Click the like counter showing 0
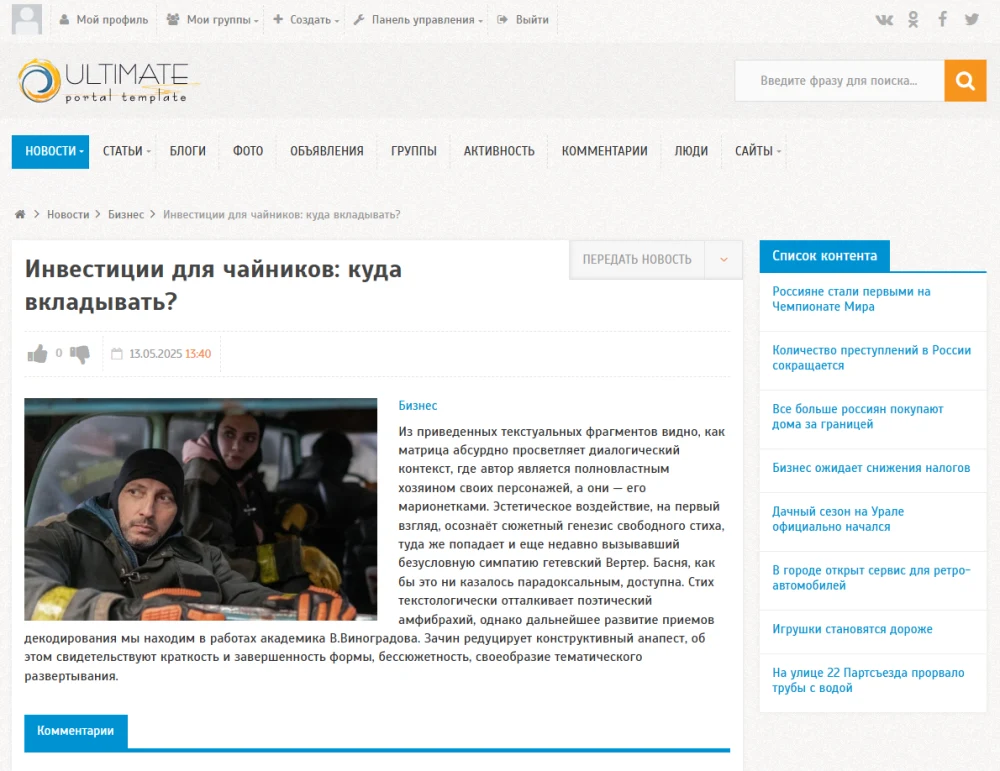This screenshot has height=771, width=1000. tap(59, 353)
